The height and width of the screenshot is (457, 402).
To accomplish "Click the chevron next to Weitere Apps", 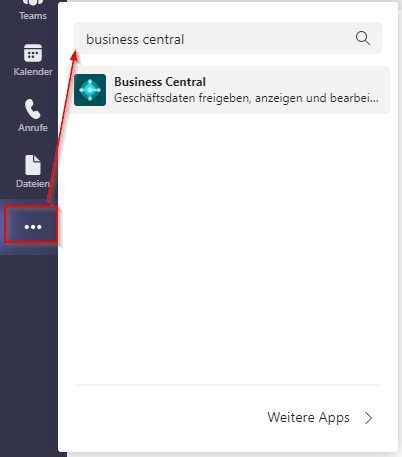I will (368, 418).
